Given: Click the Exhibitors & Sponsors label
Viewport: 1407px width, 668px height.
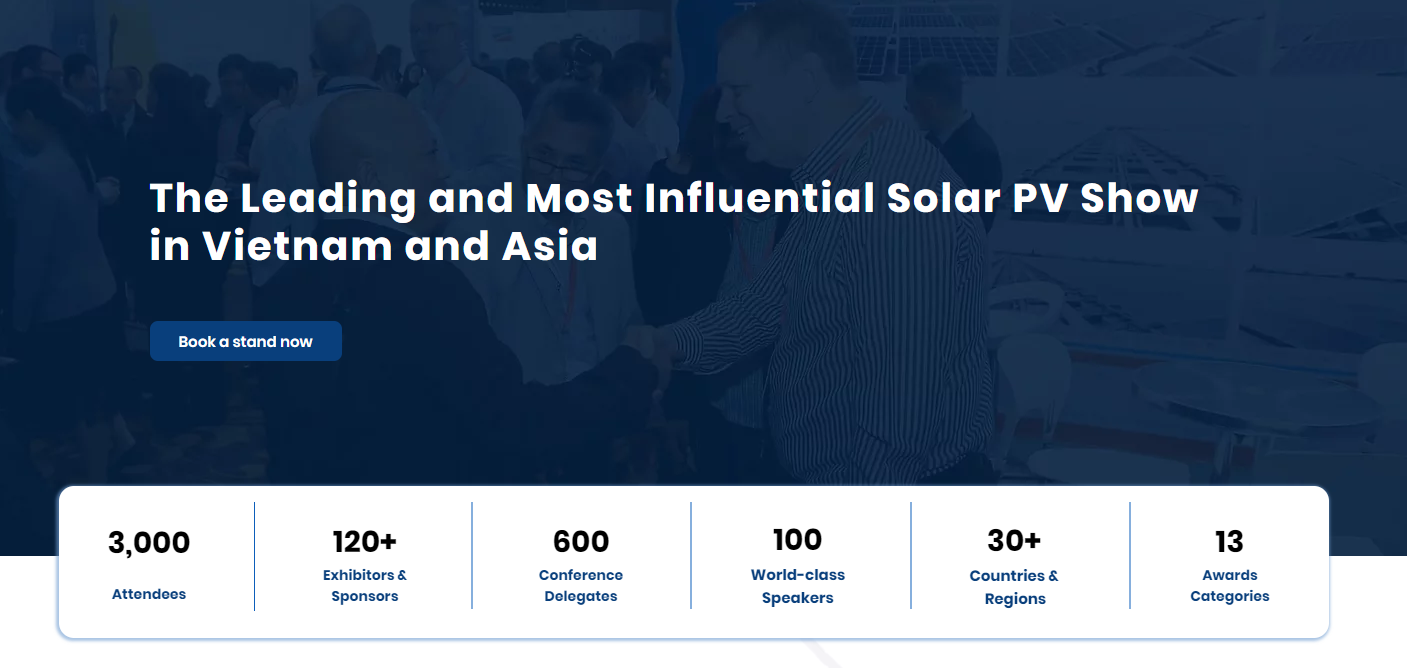Looking at the screenshot, I should 365,586.
